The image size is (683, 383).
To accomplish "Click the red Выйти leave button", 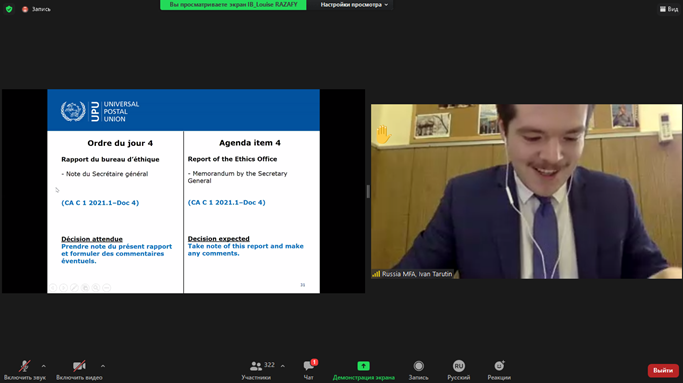I will [x=663, y=370].
